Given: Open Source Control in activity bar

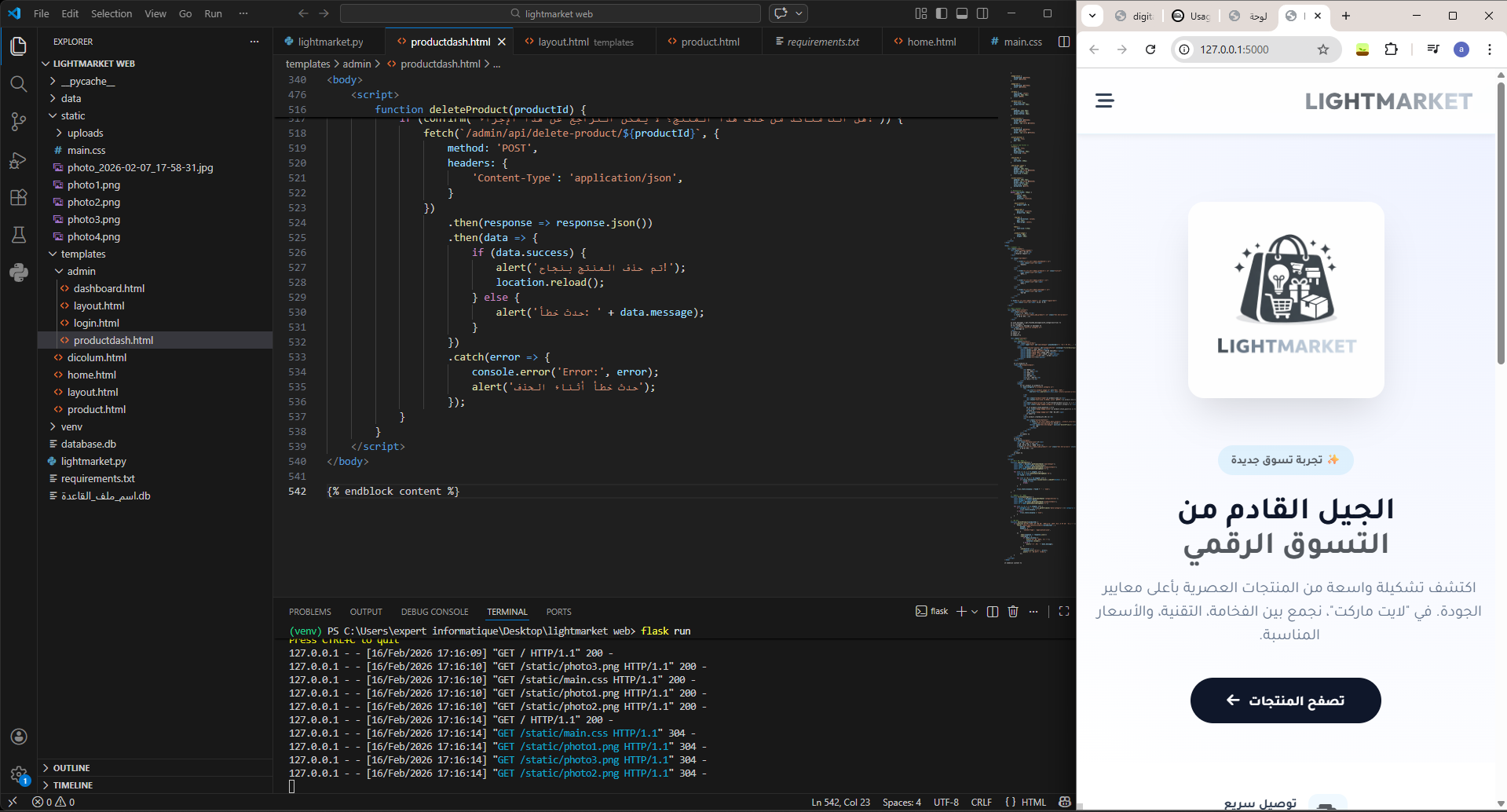Looking at the screenshot, I should click(x=19, y=122).
